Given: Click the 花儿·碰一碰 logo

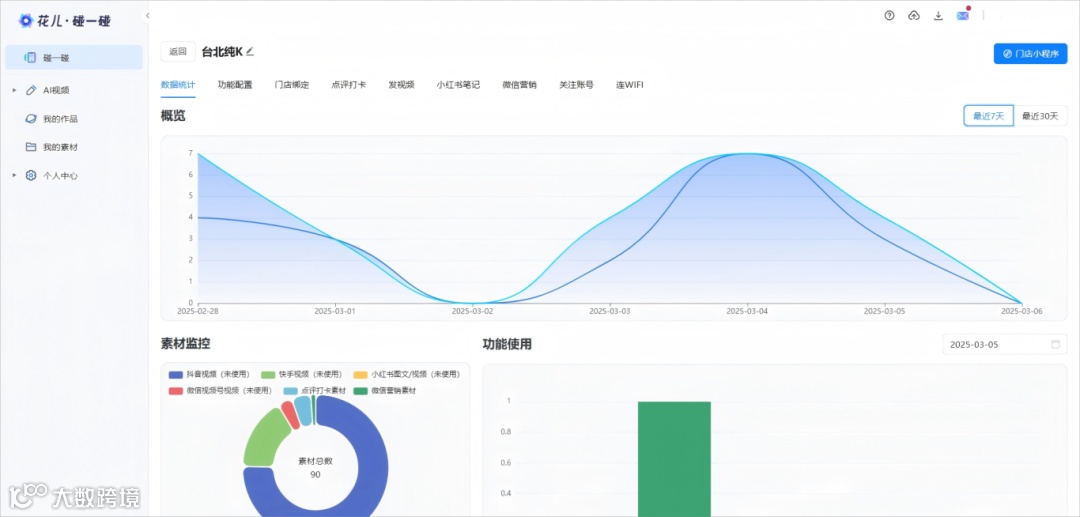Looking at the screenshot, I should coord(64,21).
